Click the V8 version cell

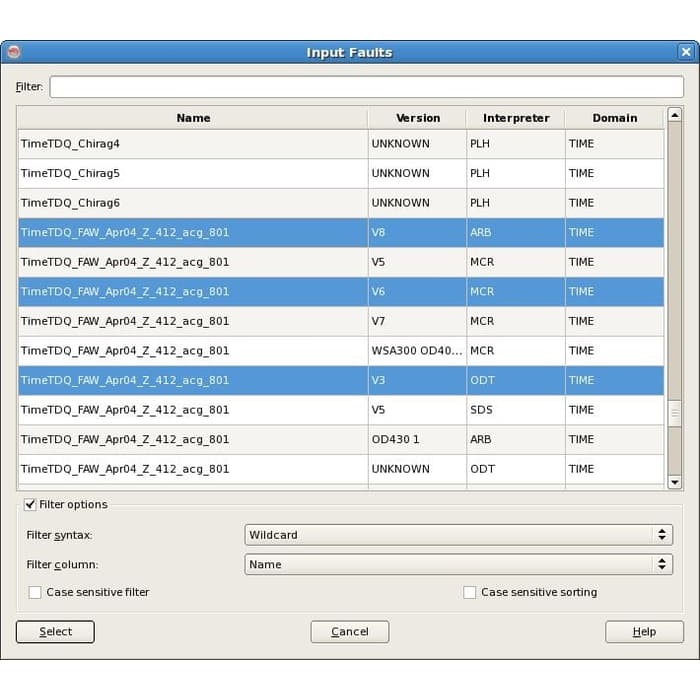[417, 233]
